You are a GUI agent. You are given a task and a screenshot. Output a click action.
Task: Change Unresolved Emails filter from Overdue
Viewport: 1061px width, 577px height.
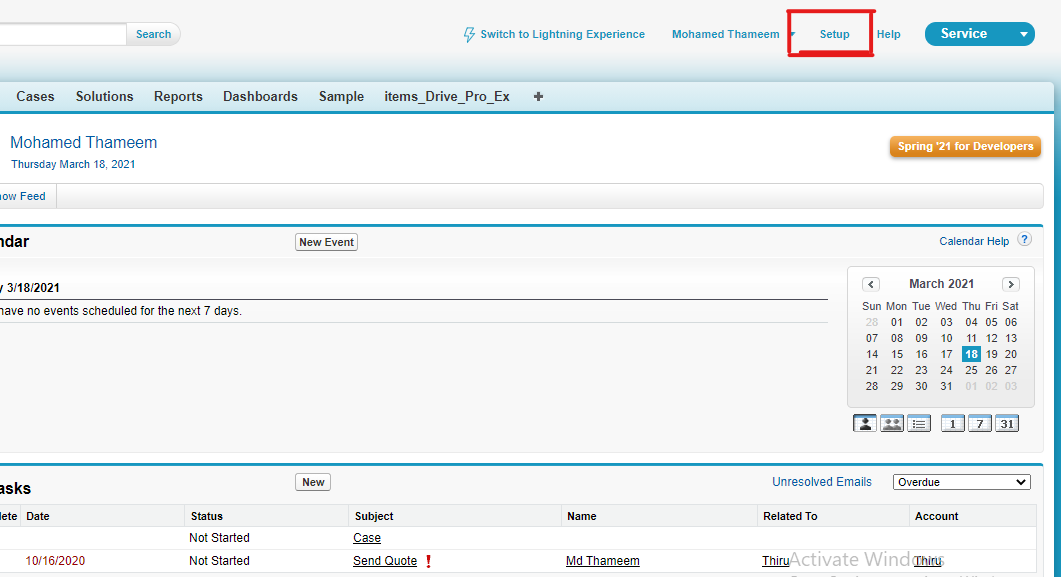tap(961, 481)
